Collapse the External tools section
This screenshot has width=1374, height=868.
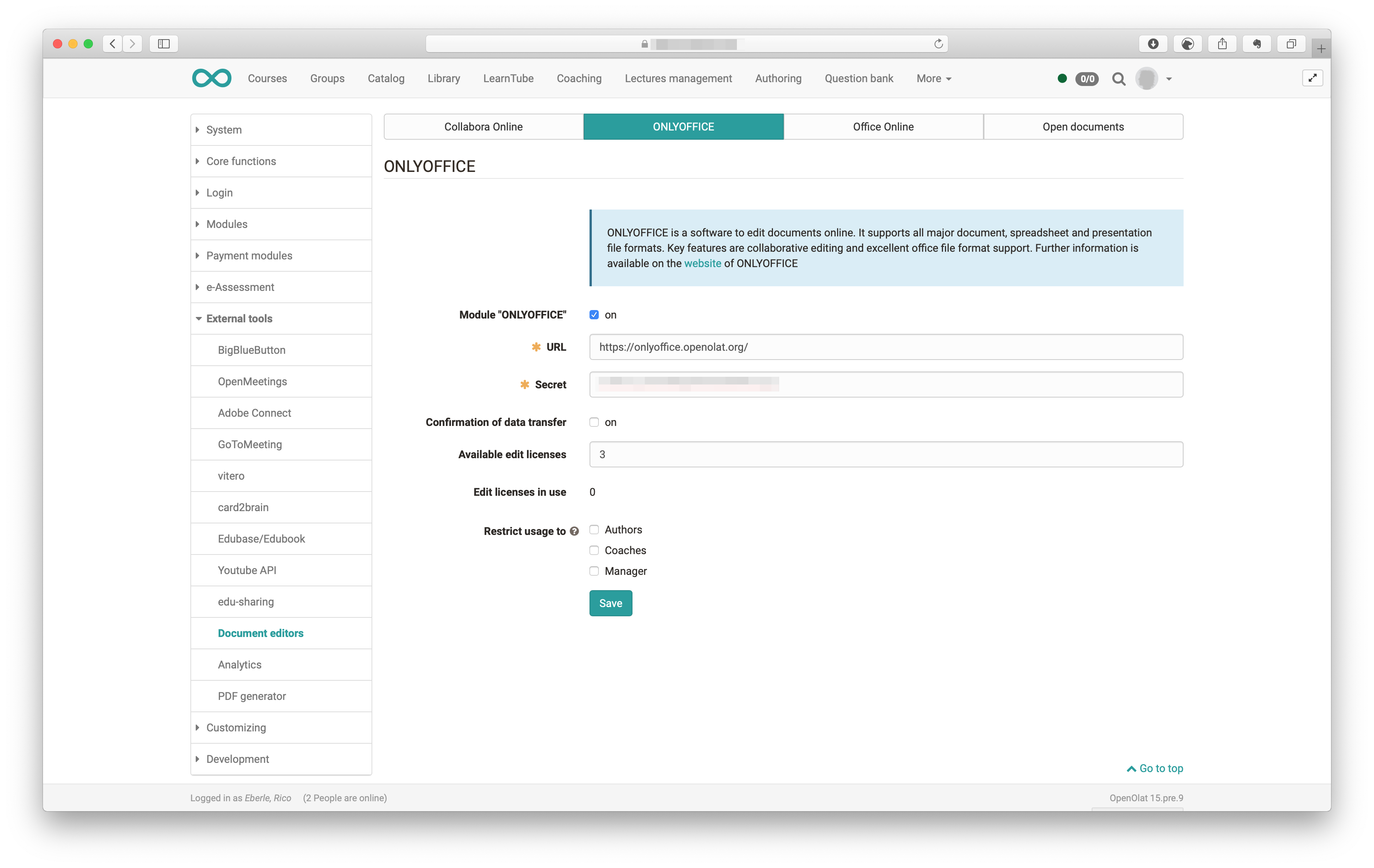[238, 318]
